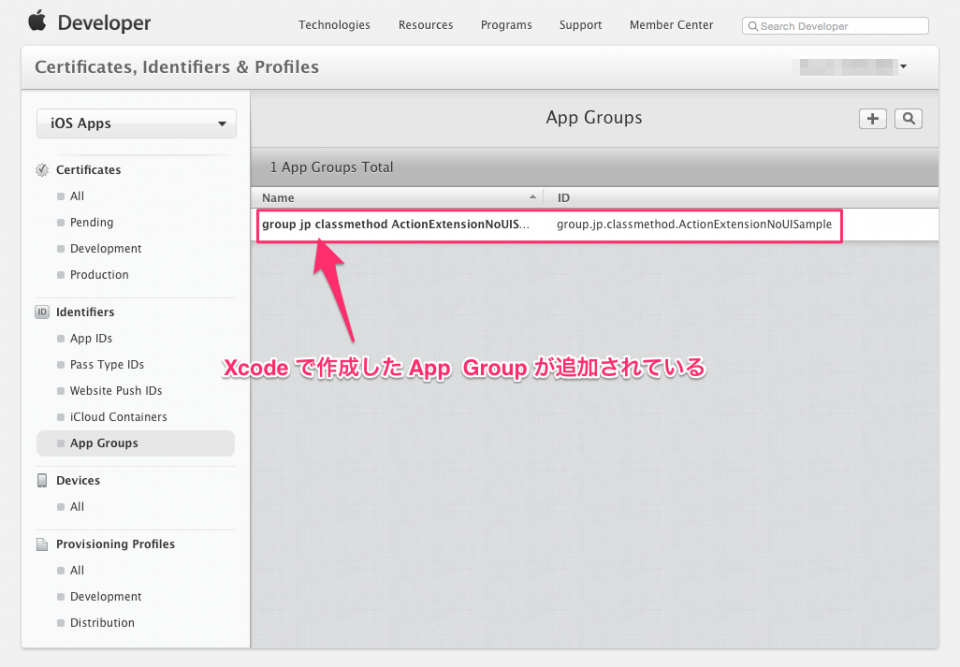Open App IDs list
960x667 pixels.
pyautogui.click(x=91, y=338)
